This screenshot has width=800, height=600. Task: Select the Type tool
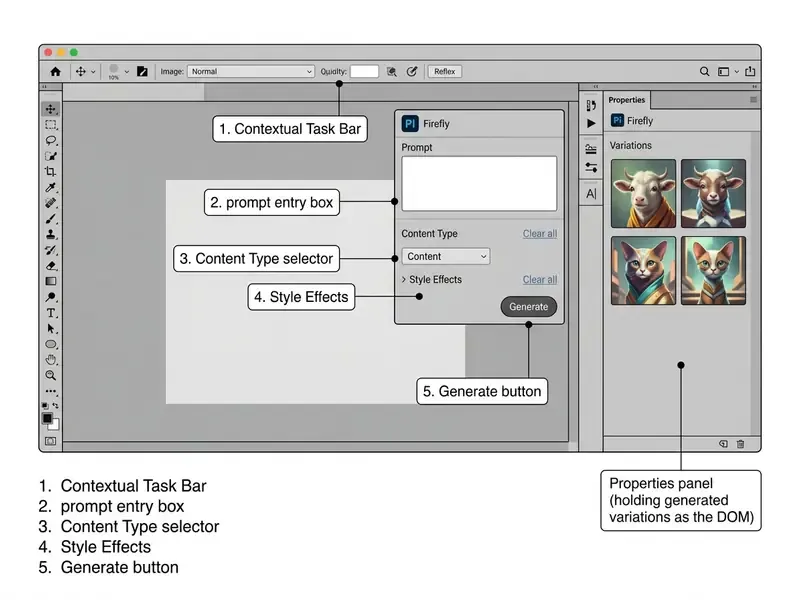tap(51, 313)
